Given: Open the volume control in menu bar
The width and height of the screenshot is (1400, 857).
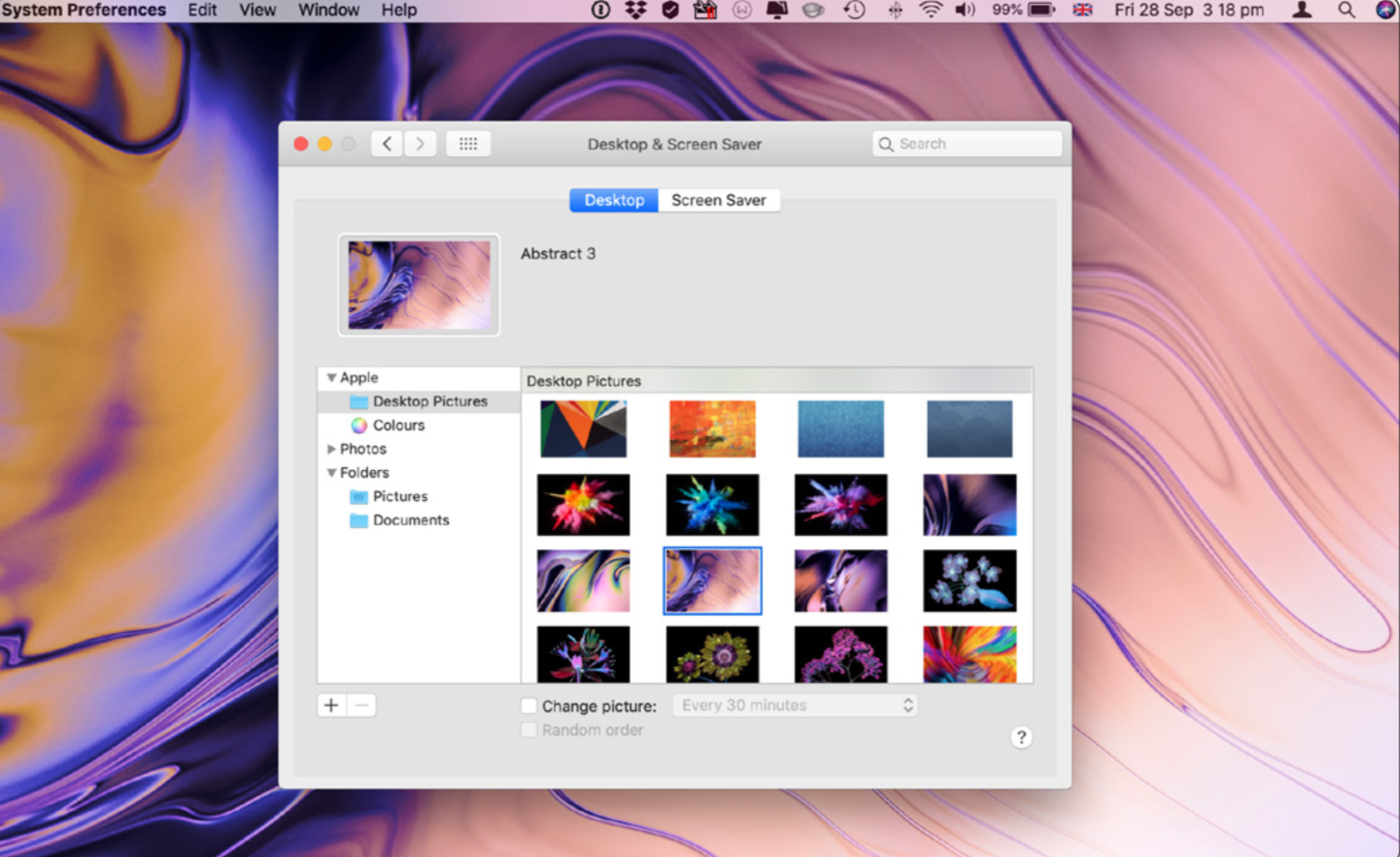Looking at the screenshot, I should (x=965, y=10).
